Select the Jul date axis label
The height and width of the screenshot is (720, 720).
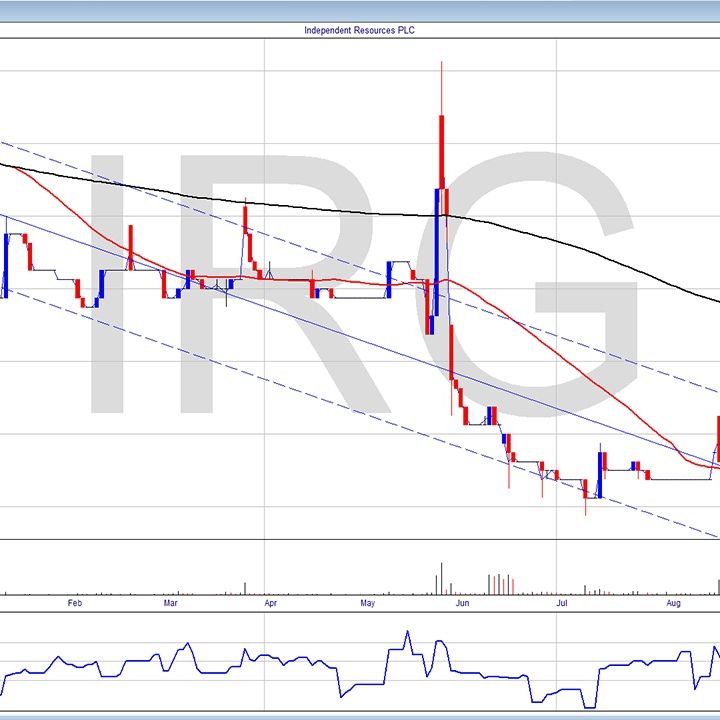pos(562,603)
